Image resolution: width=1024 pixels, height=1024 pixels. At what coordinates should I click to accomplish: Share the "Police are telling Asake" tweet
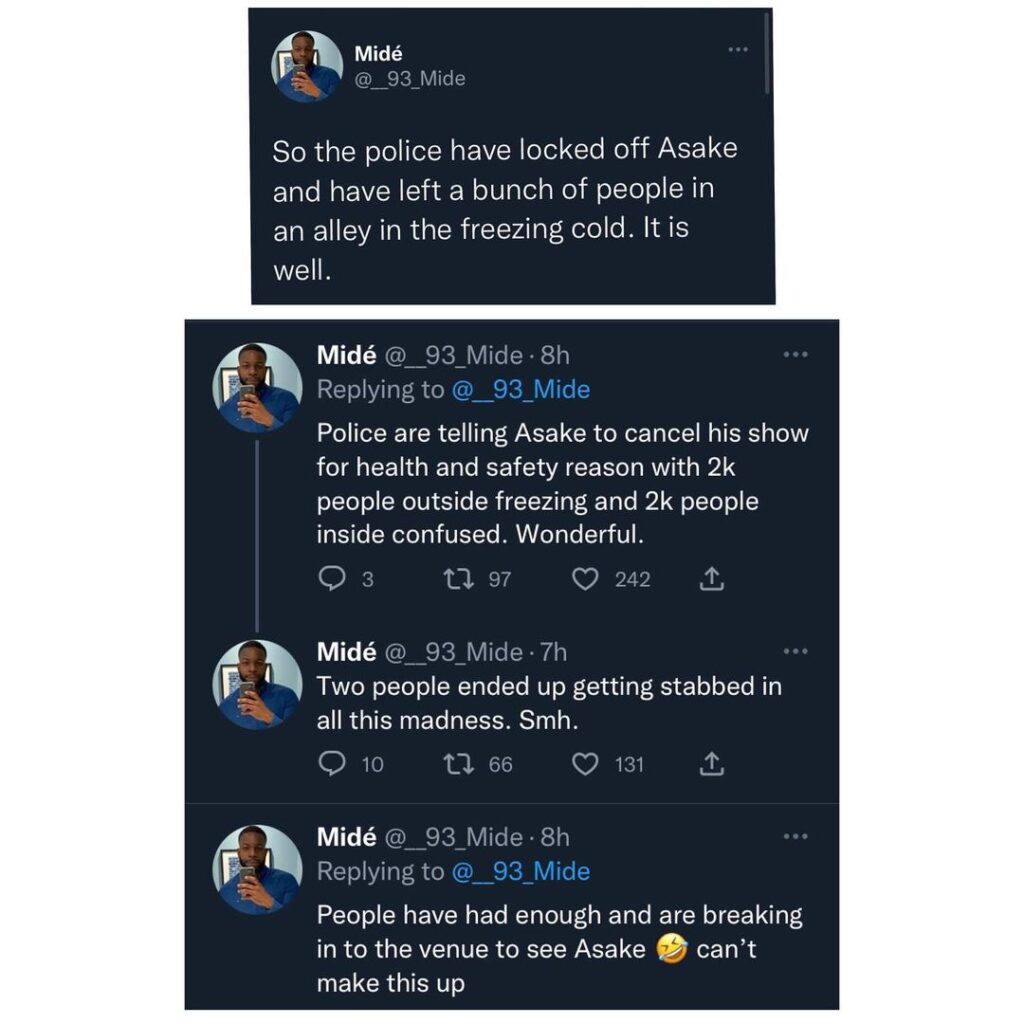pos(713,579)
